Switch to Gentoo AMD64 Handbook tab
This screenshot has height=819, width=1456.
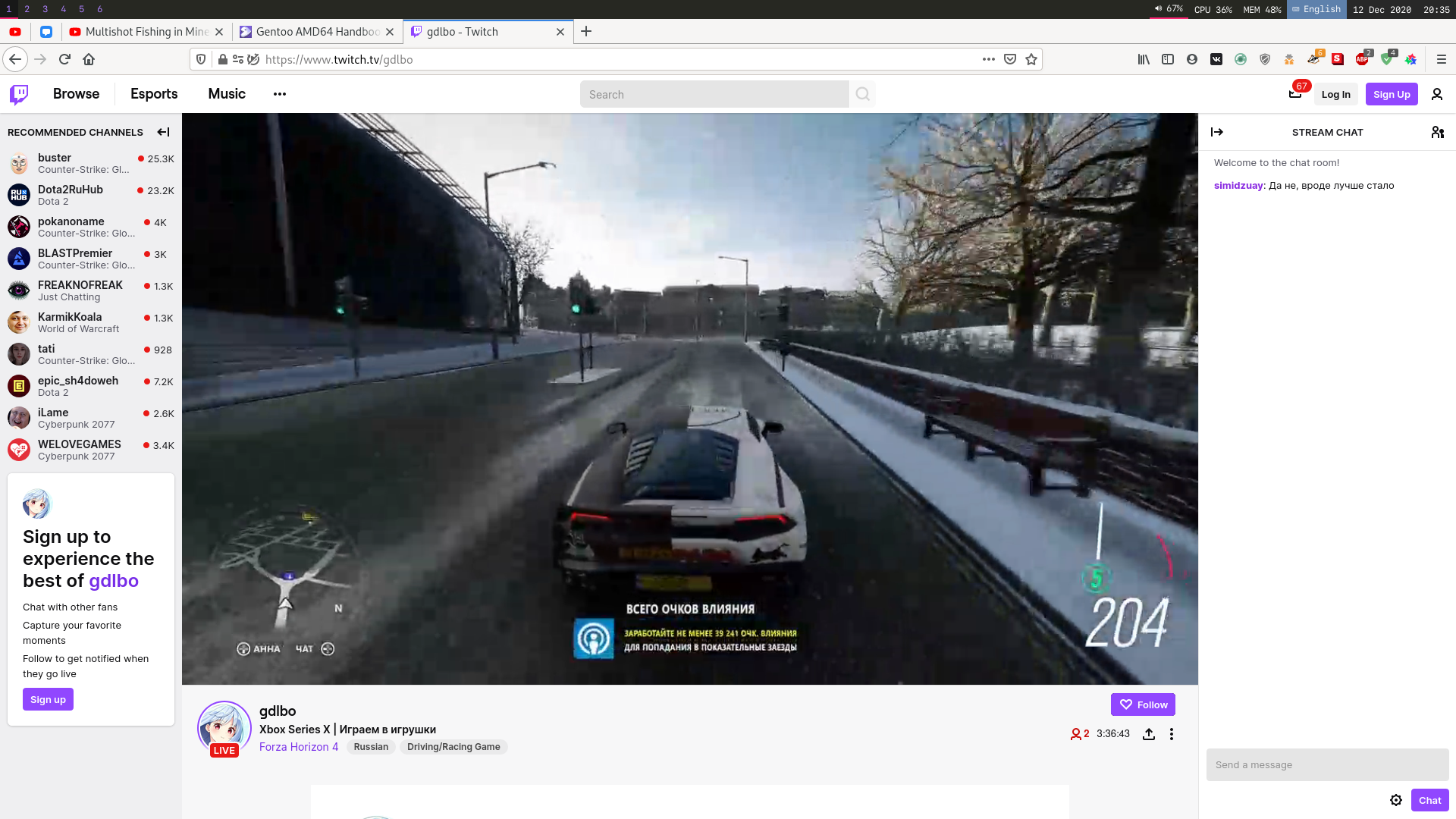317,32
